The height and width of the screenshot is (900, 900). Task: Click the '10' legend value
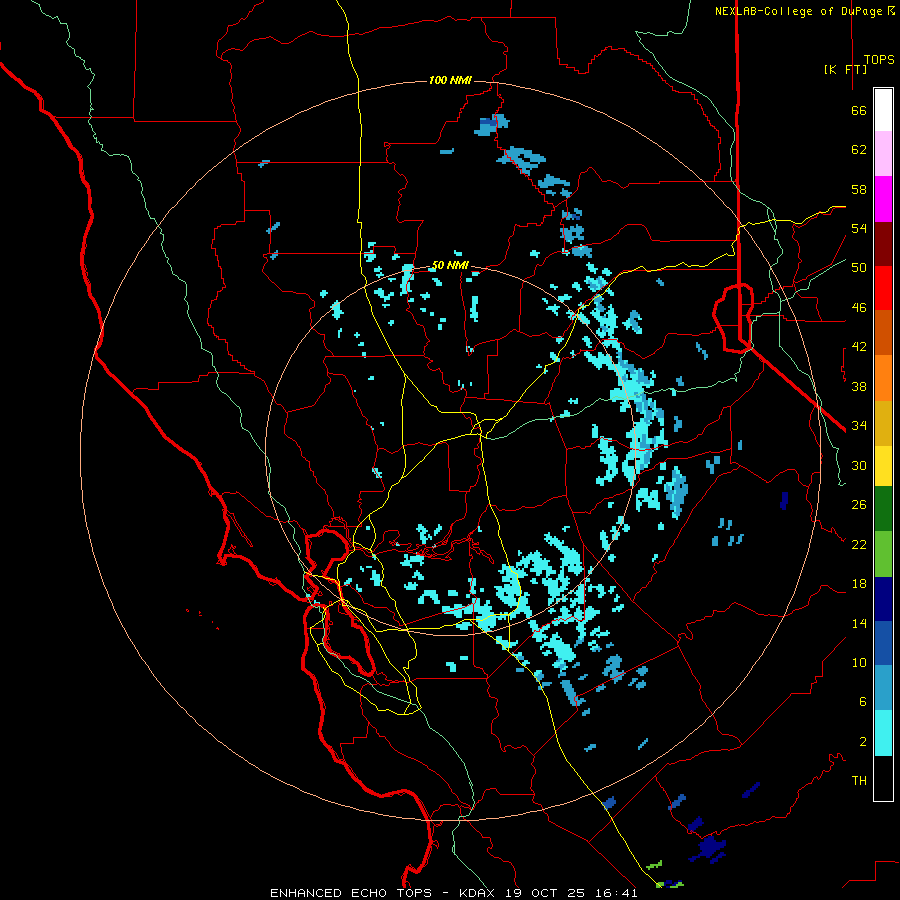pos(859,662)
